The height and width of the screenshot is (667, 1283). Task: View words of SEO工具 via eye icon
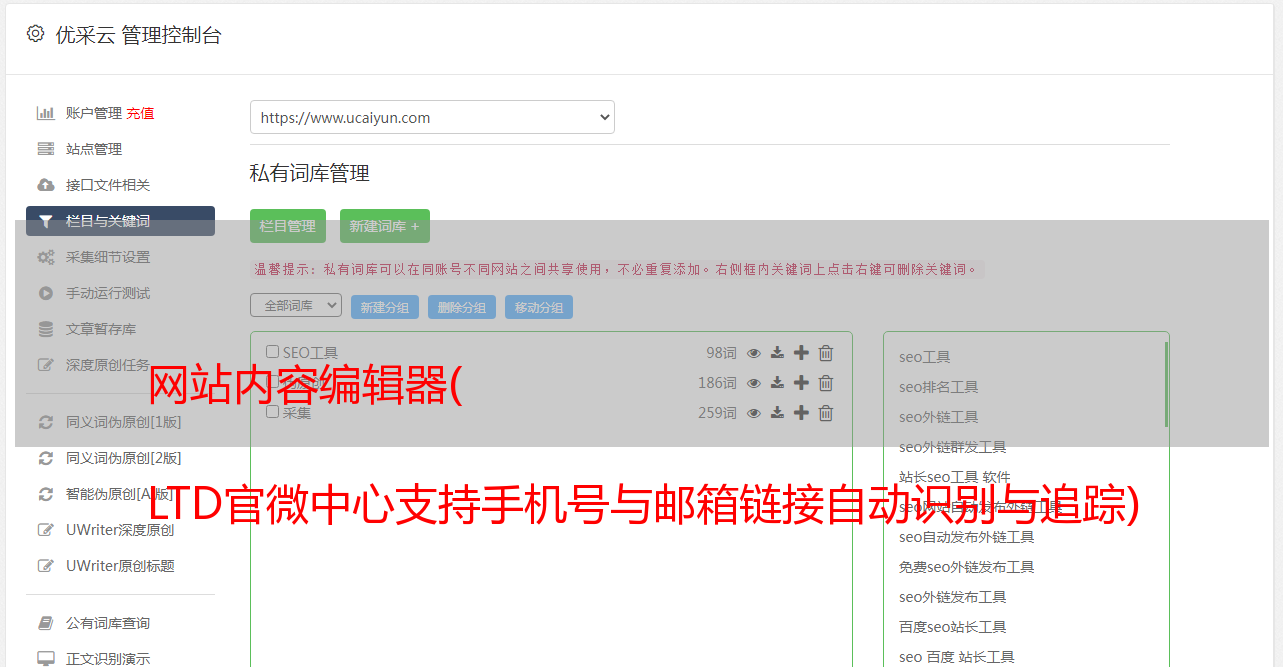coord(754,353)
